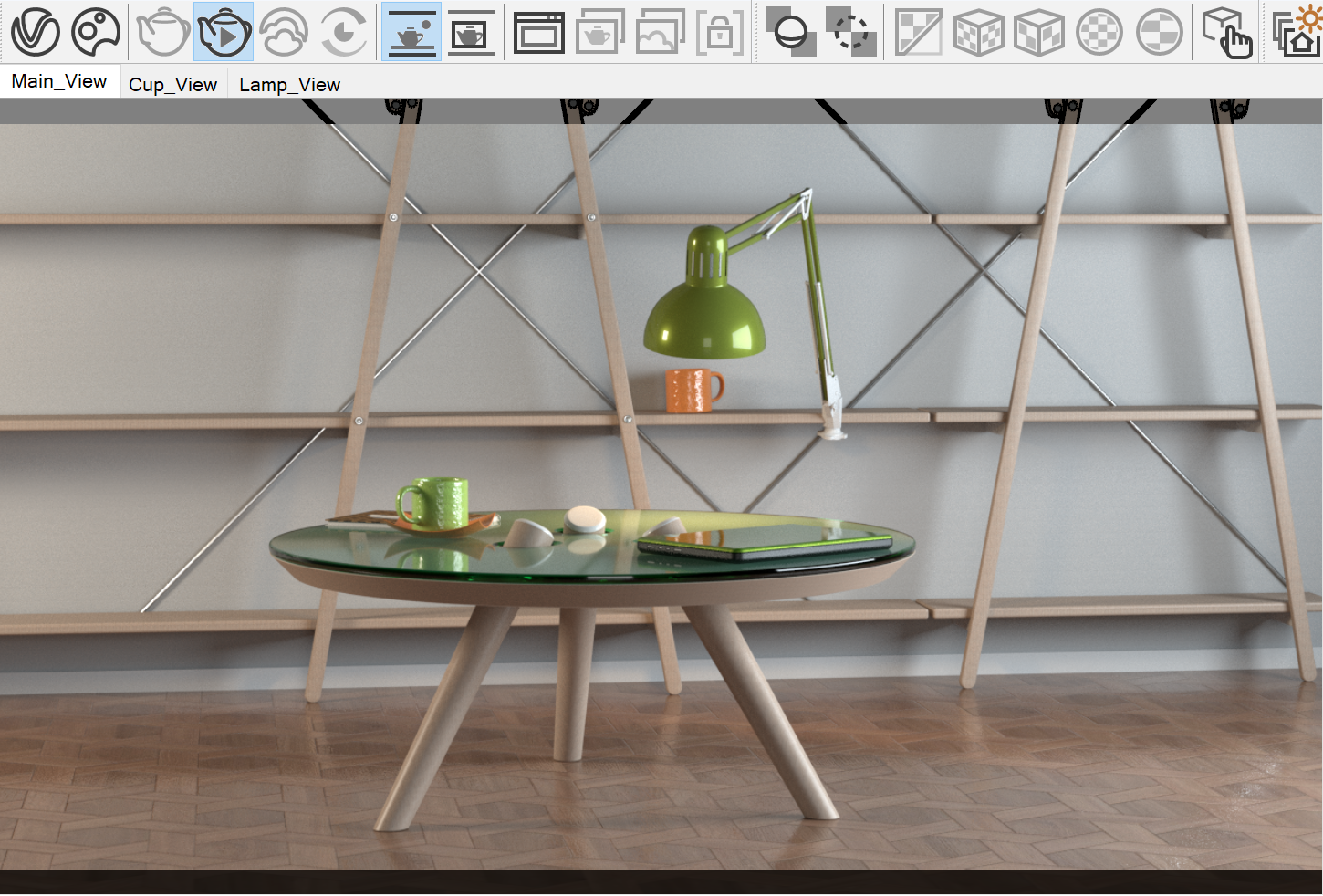The height and width of the screenshot is (896, 1323).
Task: Click the painter's palette toolbar icon
Action: (x=96, y=32)
